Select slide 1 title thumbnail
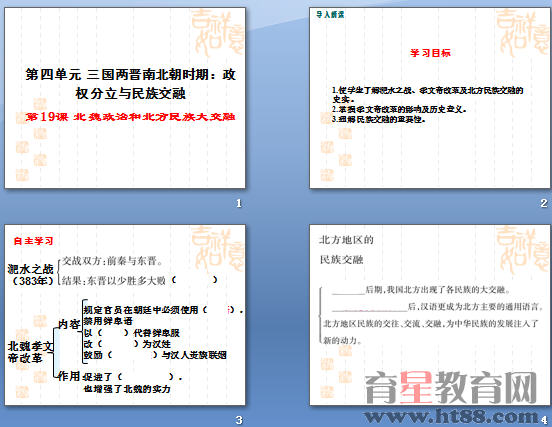Viewport: 552px width, 427px height. click(x=125, y=98)
